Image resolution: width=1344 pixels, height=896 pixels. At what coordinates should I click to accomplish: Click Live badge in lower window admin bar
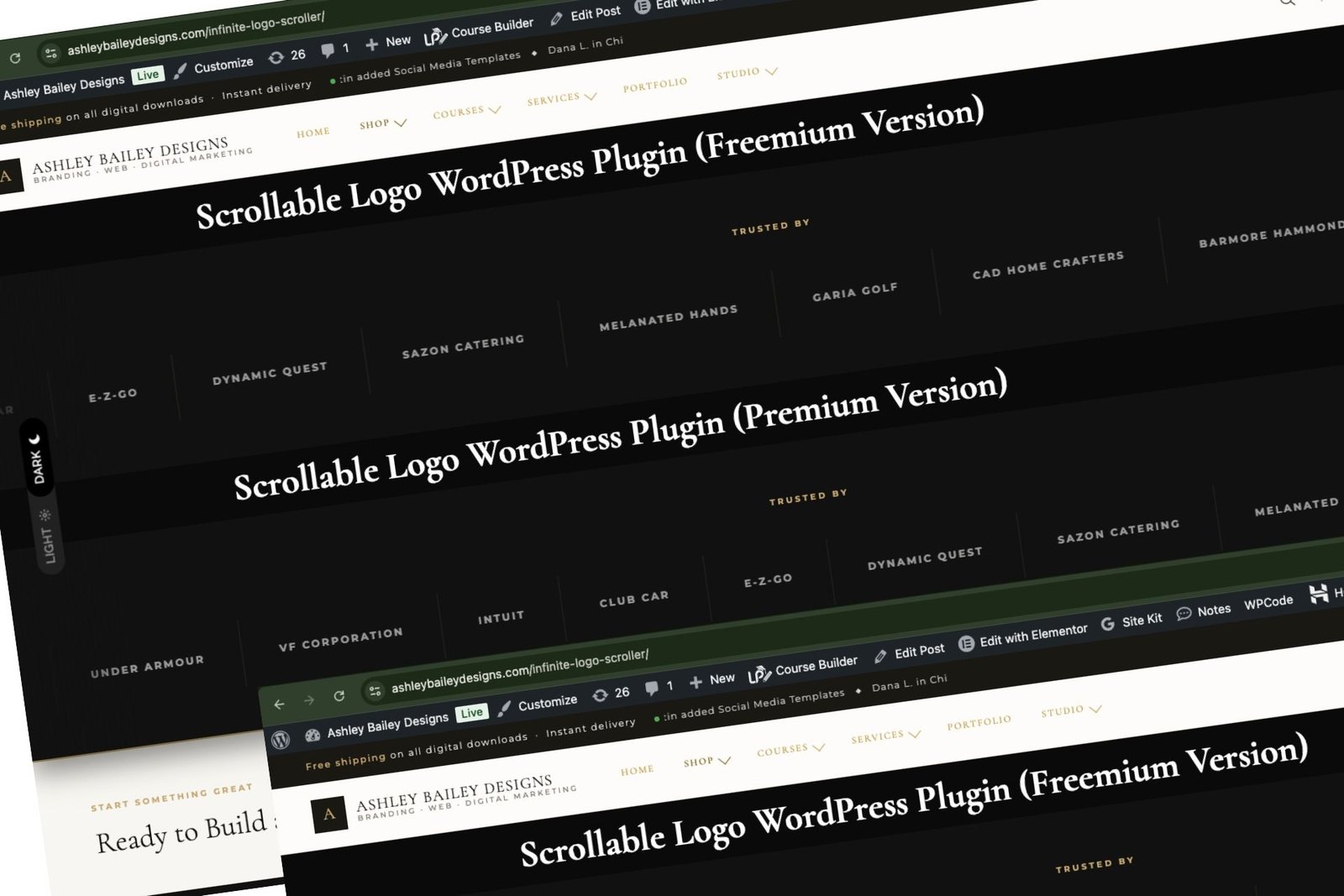click(x=472, y=713)
